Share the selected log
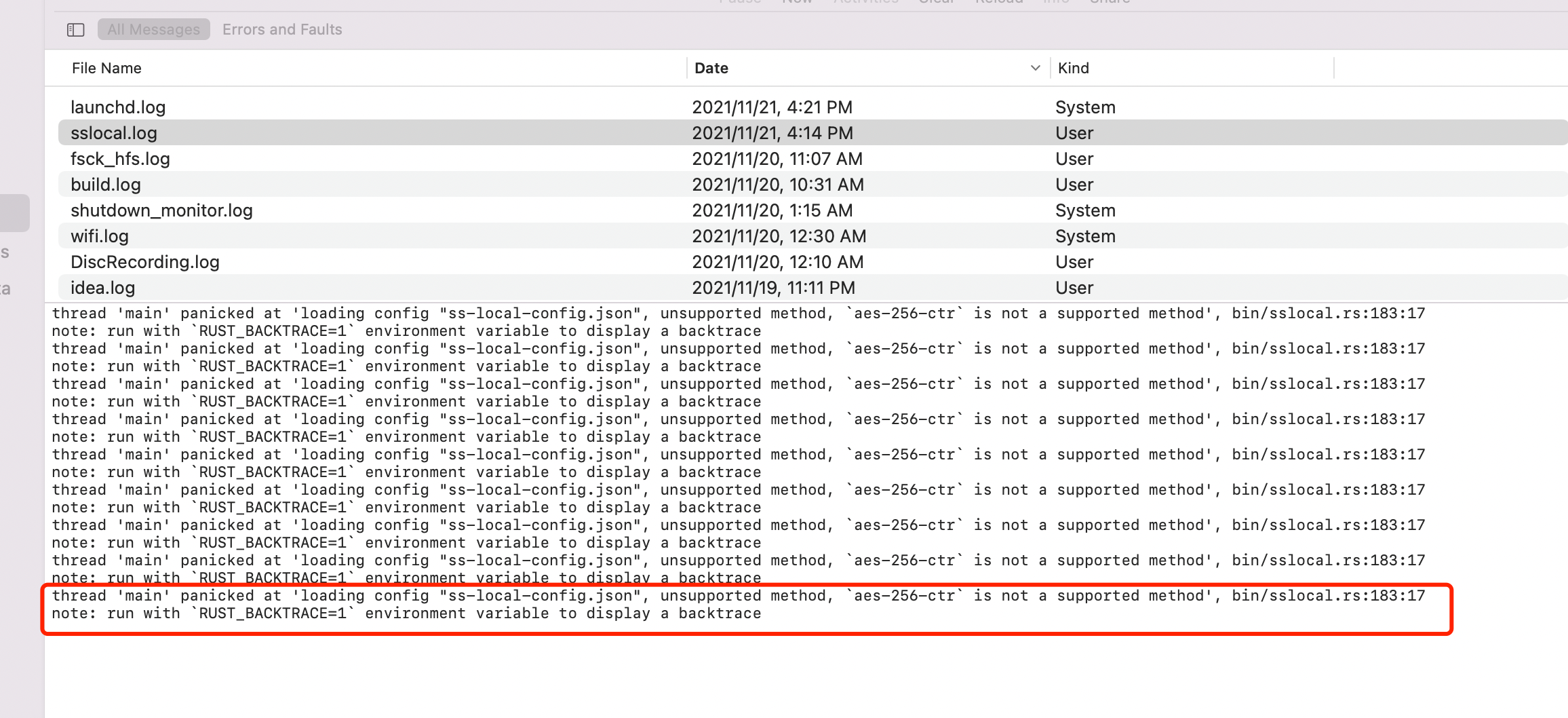This screenshot has width=1568, height=718. pyautogui.click(x=1109, y=3)
